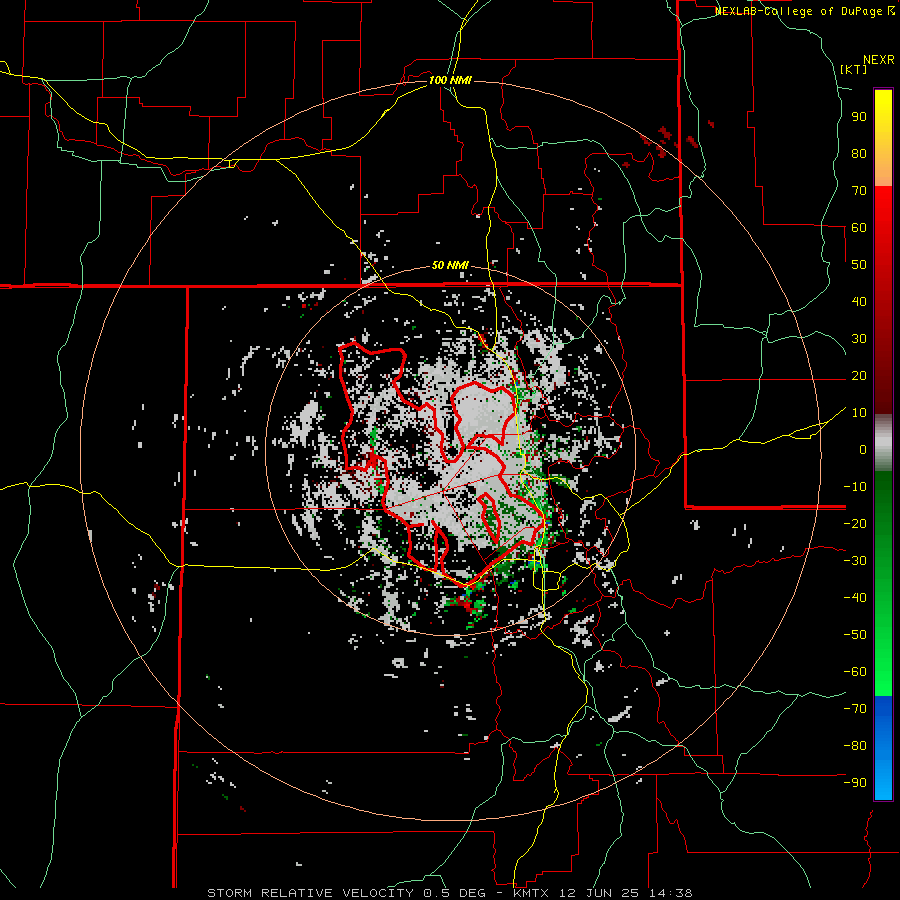Click the -50 value on the velocity scale
The image size is (900, 900).
[x=855, y=635]
